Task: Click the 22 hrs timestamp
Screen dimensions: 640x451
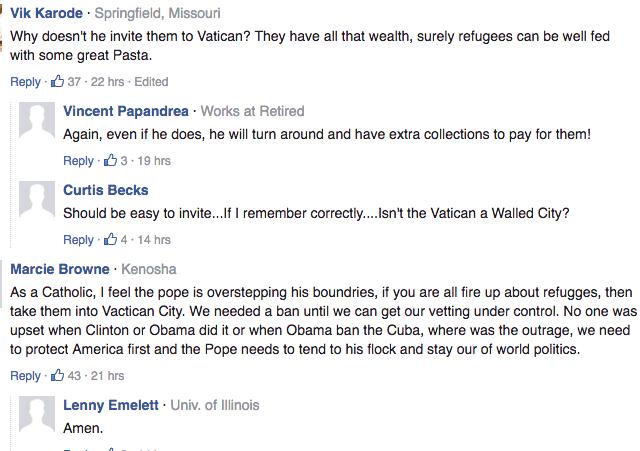Action: (x=107, y=82)
